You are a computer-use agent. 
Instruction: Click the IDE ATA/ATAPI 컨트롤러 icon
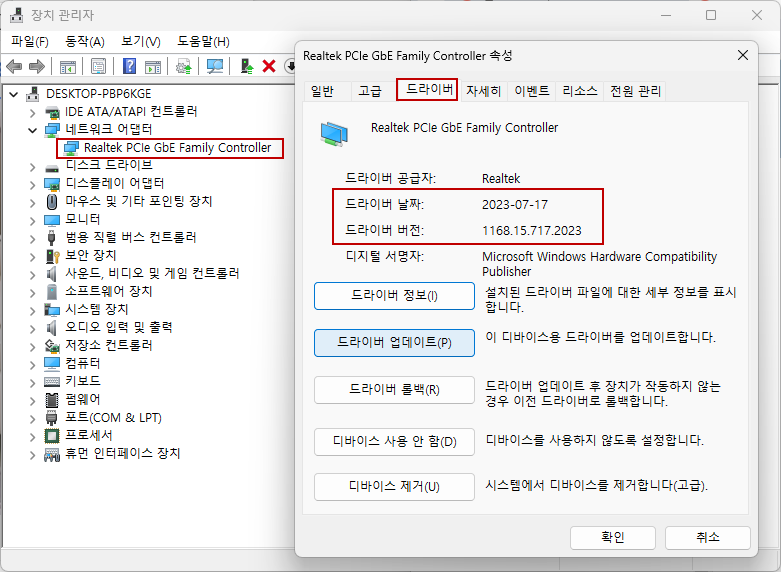[52, 112]
